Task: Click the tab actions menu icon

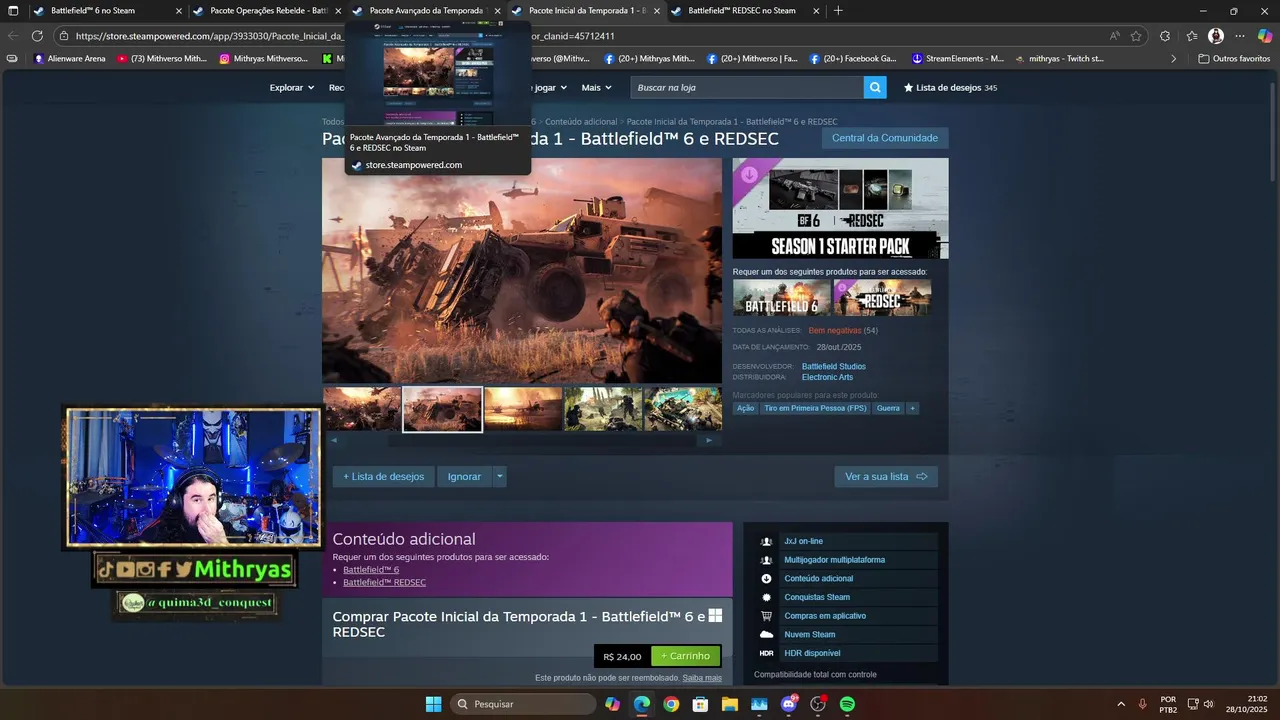Action: pyautogui.click(x=13, y=11)
